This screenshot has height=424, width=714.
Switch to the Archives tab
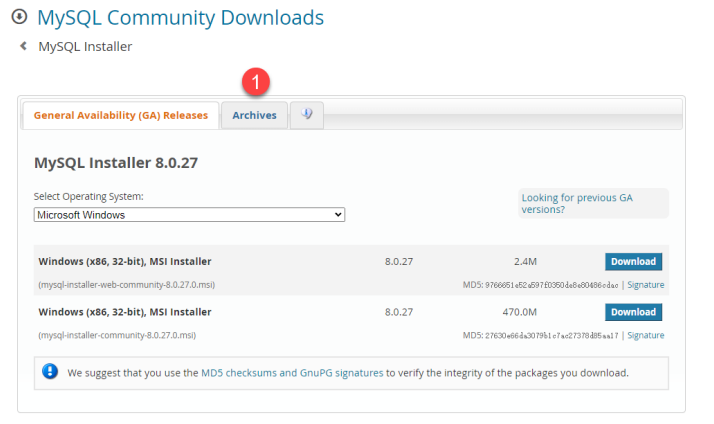point(255,115)
